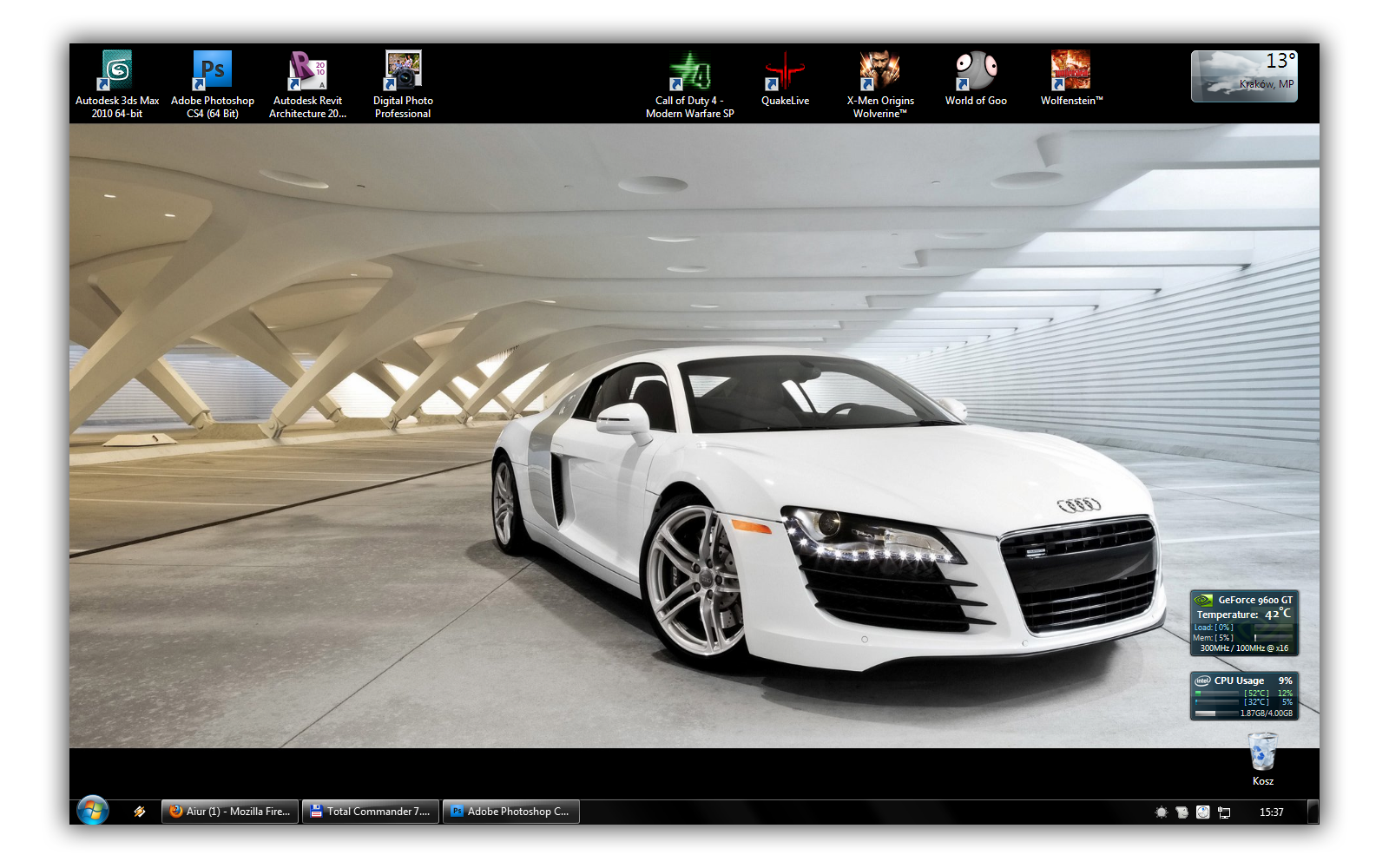Open the Wolfenstein desktop shortcut
This screenshot has width=1389, height=868.
coord(1071,72)
